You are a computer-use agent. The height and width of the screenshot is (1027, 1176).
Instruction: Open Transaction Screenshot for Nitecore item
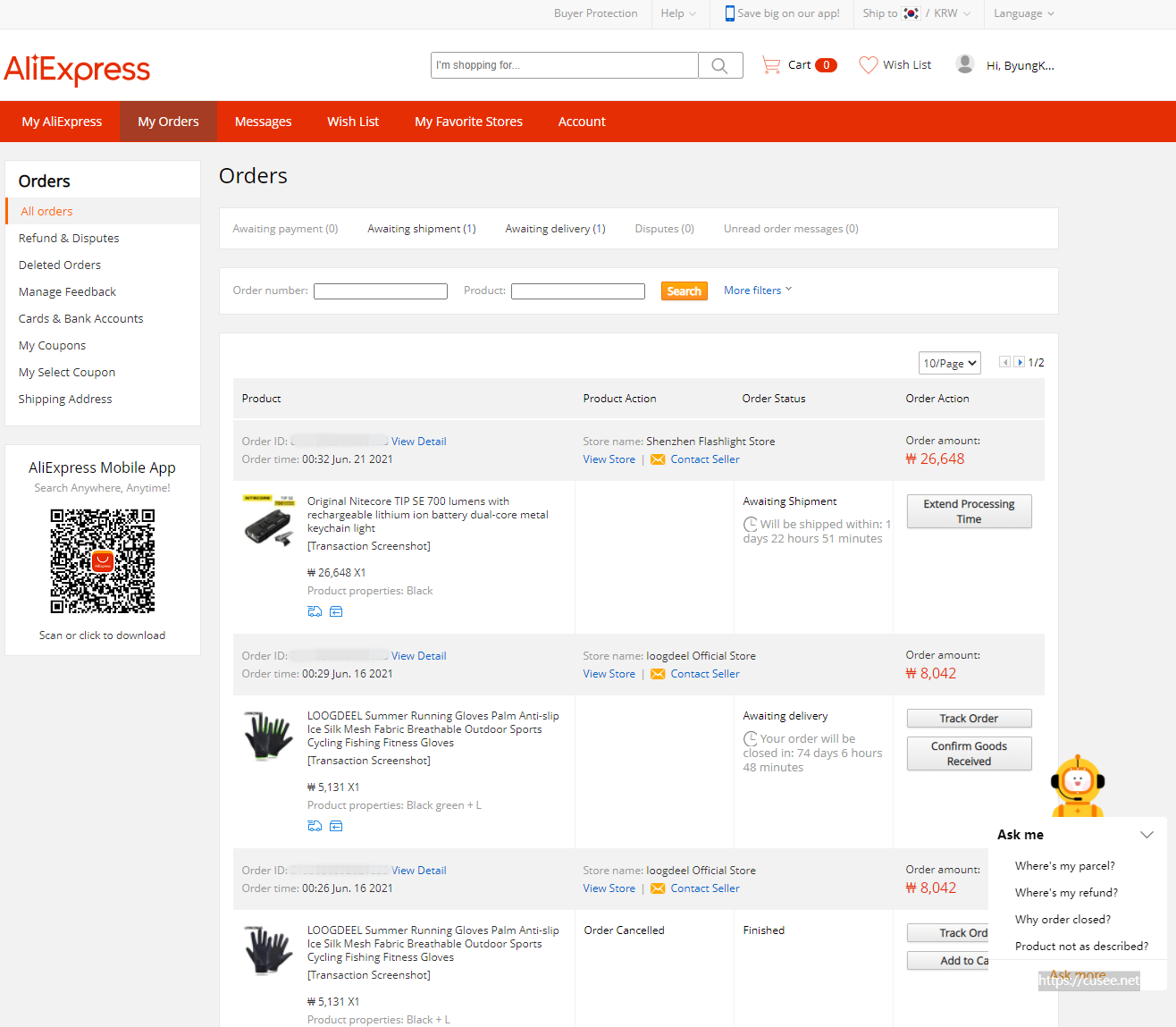click(x=368, y=546)
